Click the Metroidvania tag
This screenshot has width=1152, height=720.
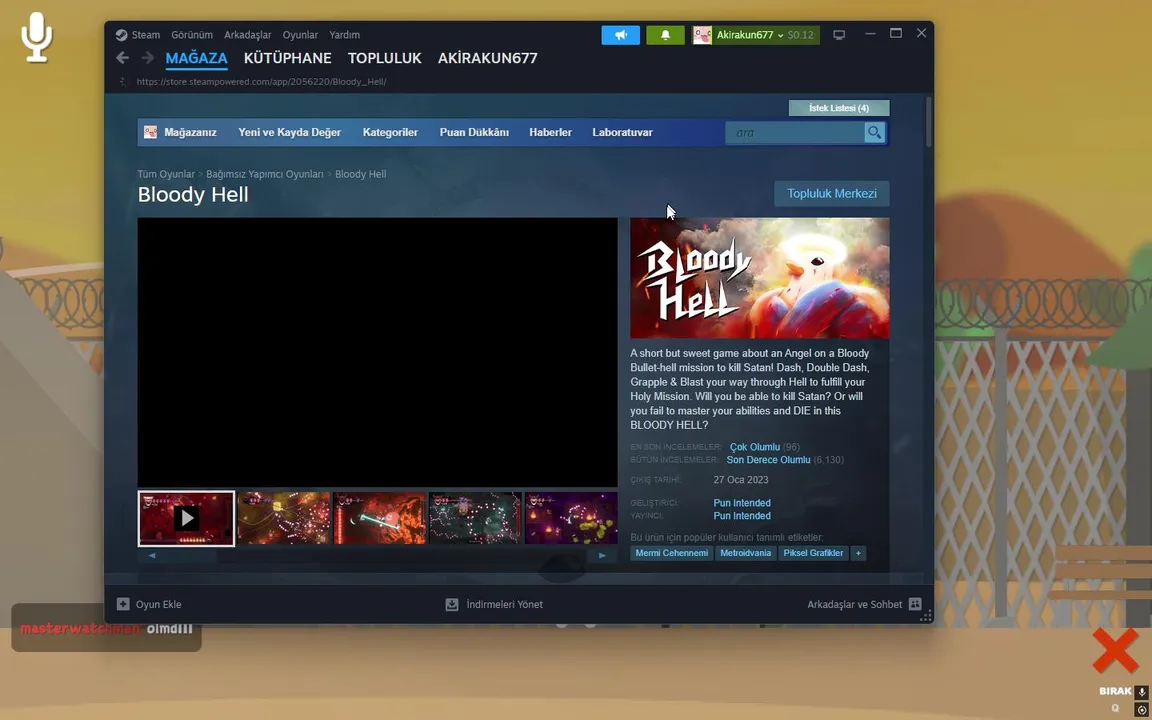[746, 553]
